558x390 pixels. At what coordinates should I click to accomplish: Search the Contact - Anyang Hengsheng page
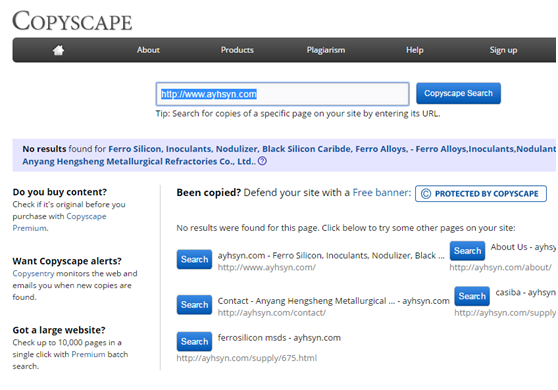[x=194, y=305]
